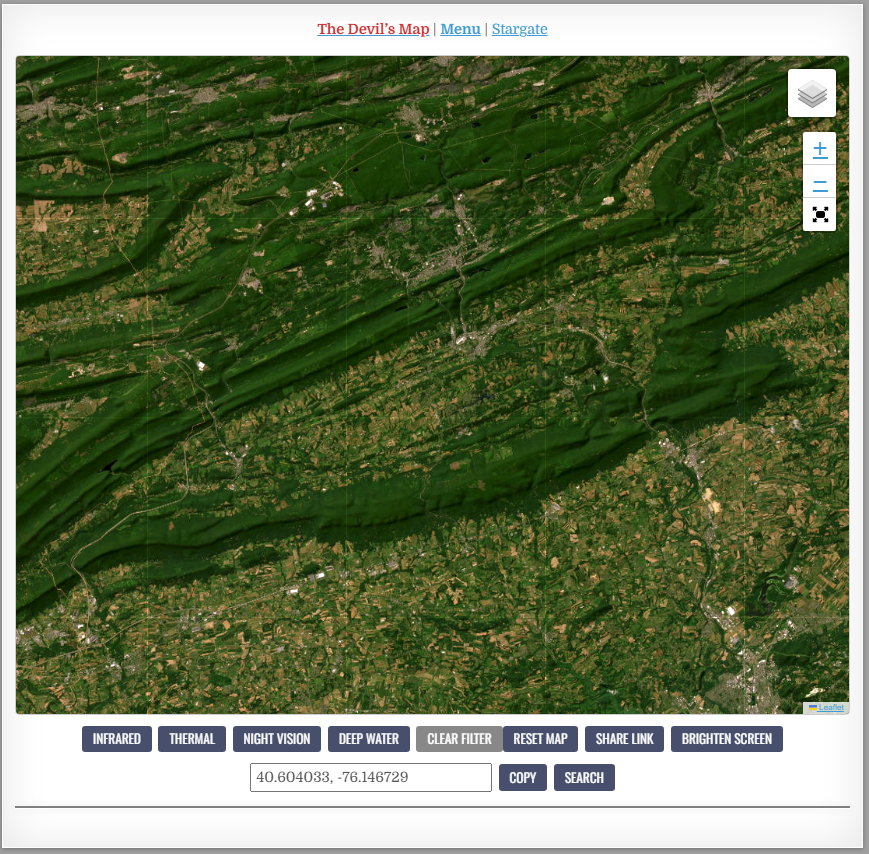Activate the Night Vision filter
Screen dimensions: 869x854
click(x=277, y=739)
